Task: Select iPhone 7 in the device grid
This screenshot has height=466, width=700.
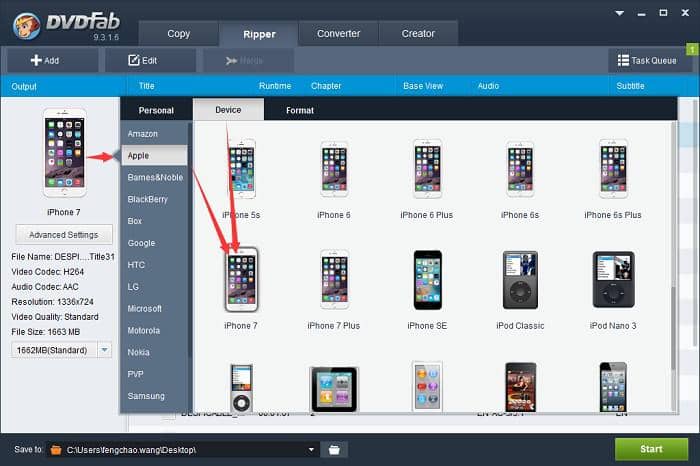Action: [x=241, y=279]
